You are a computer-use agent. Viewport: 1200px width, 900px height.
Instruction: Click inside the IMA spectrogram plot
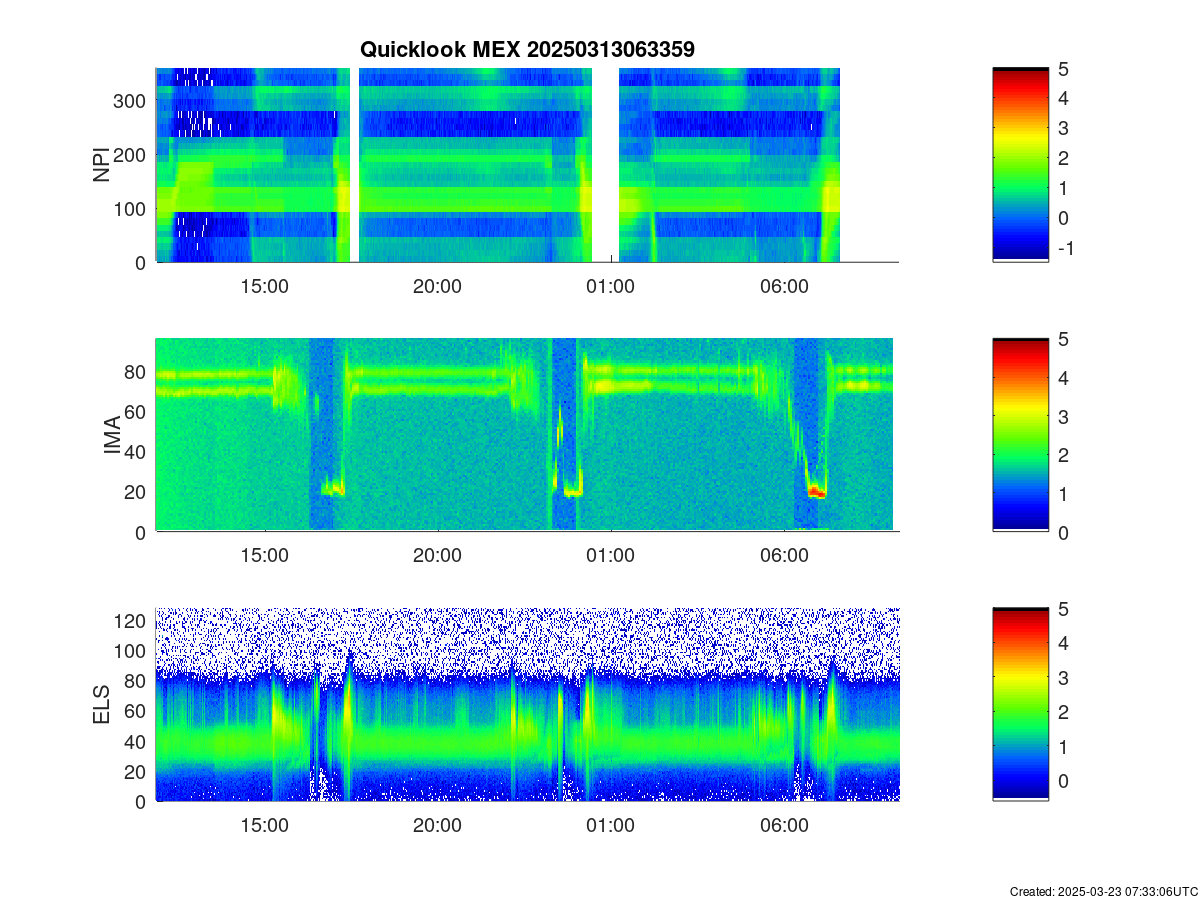527,435
